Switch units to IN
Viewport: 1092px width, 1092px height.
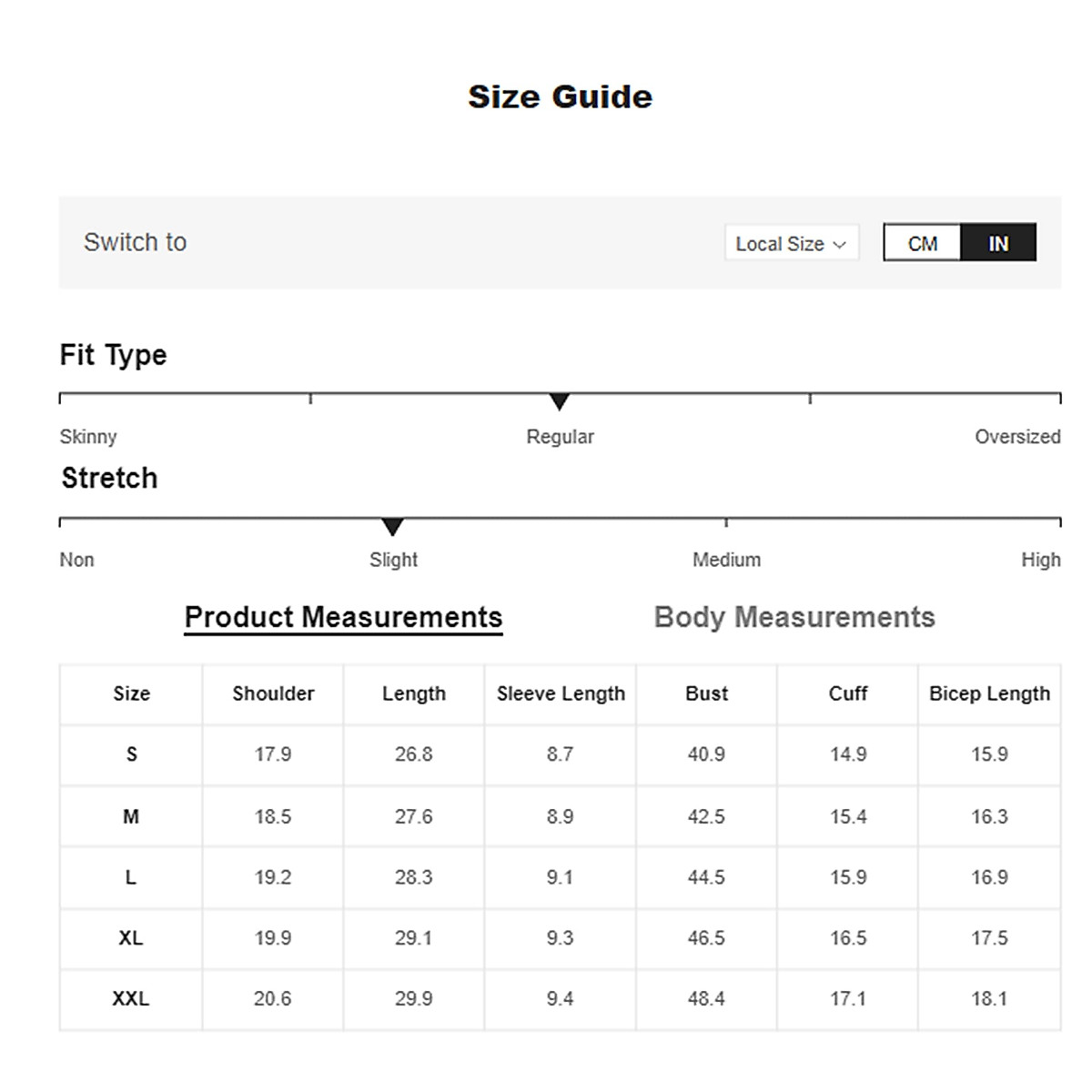point(998,244)
